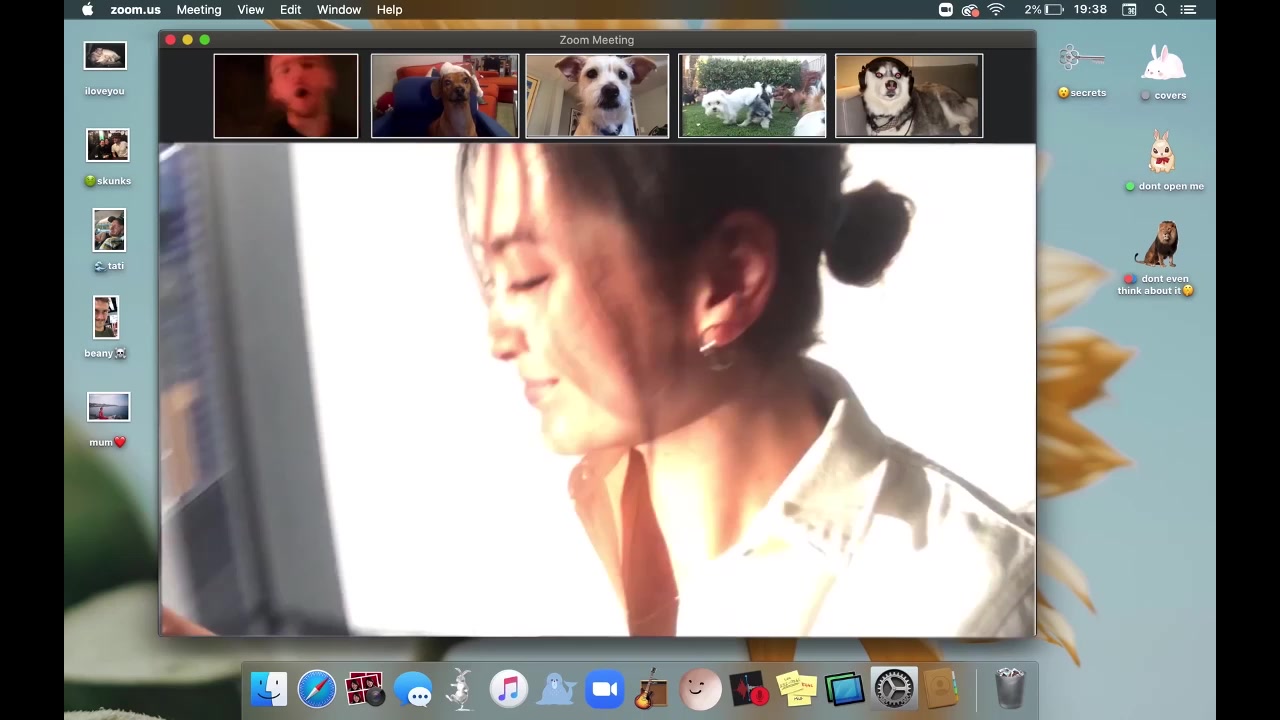Open Stickies from the dock
1280x720 pixels.
pos(797,690)
